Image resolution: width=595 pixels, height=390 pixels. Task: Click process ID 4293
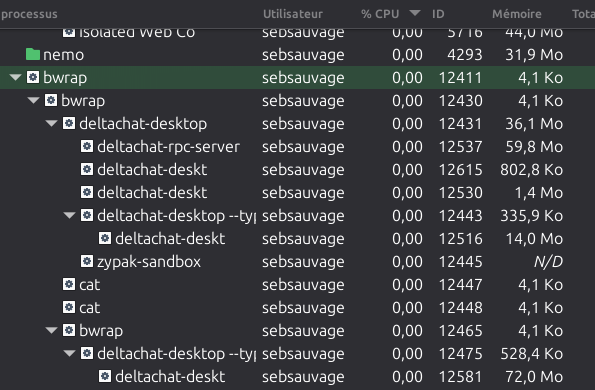(464, 55)
